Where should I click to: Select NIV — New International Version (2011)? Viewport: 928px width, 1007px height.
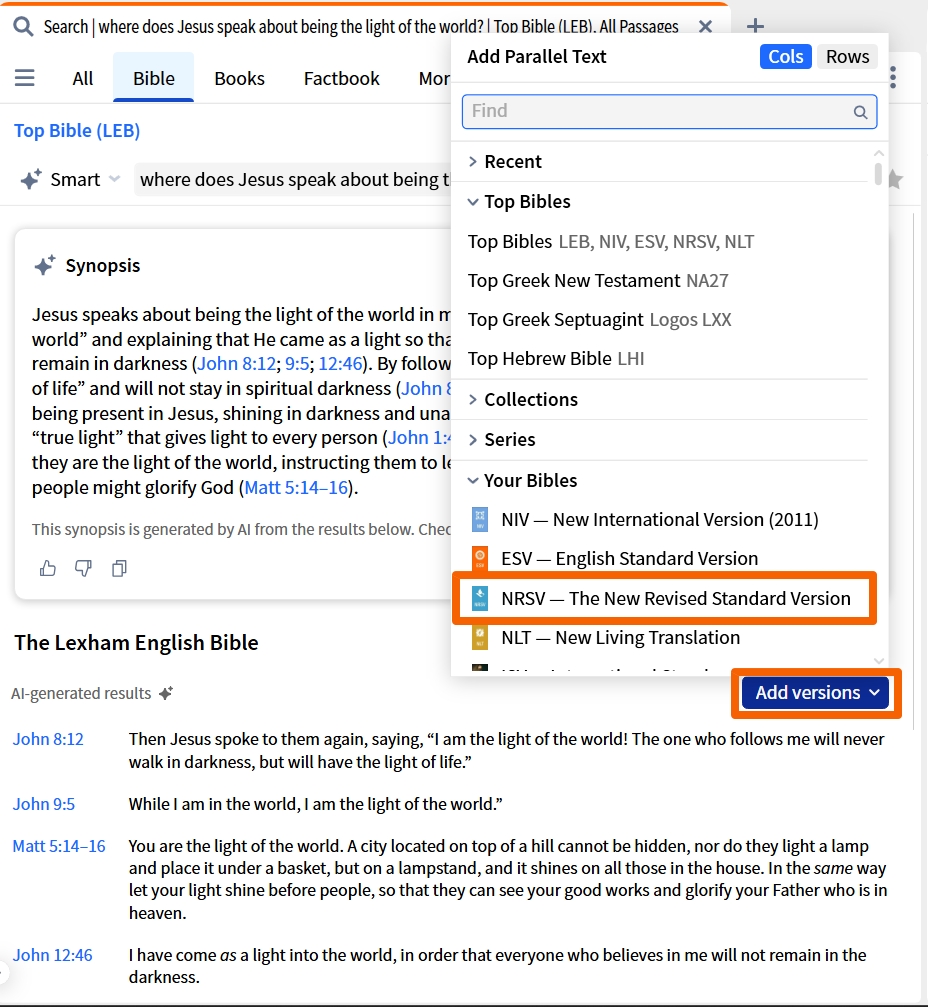click(660, 520)
